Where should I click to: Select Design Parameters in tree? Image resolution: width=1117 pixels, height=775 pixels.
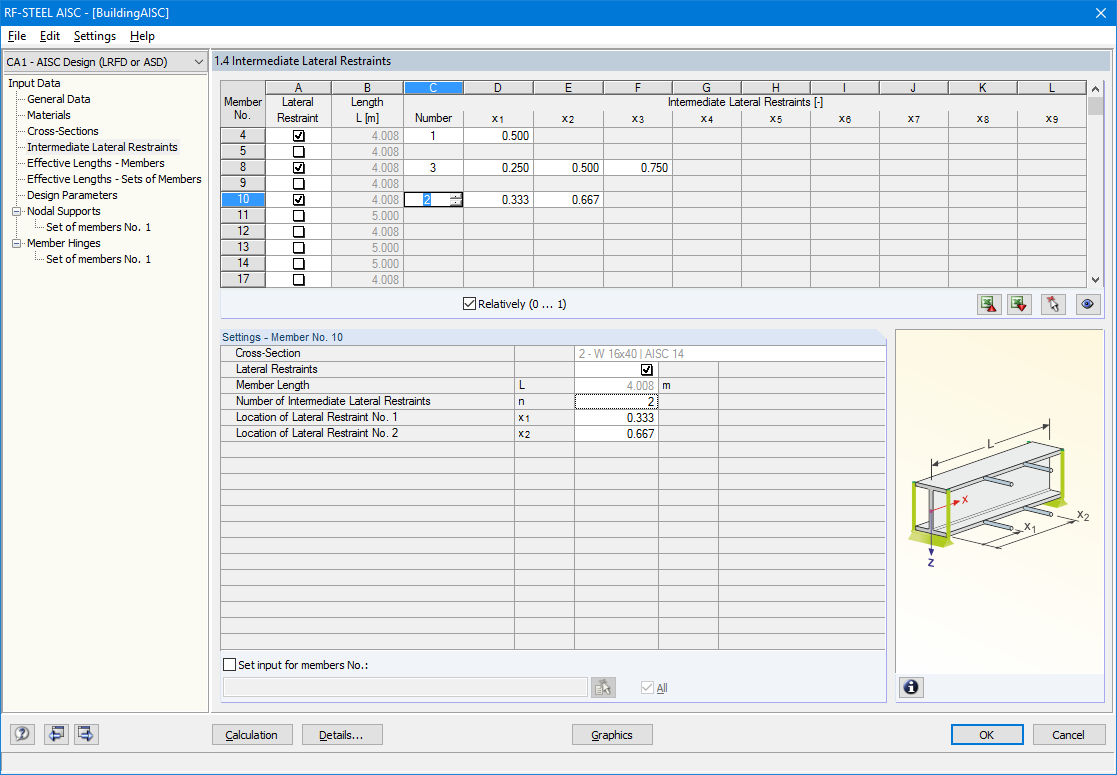point(72,195)
